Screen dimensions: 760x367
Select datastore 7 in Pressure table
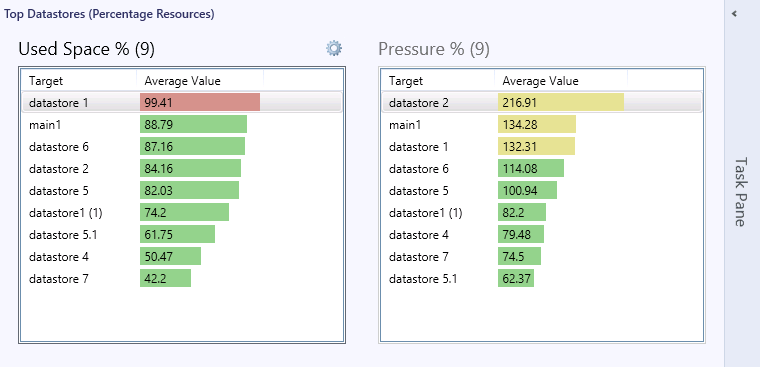(x=542, y=256)
